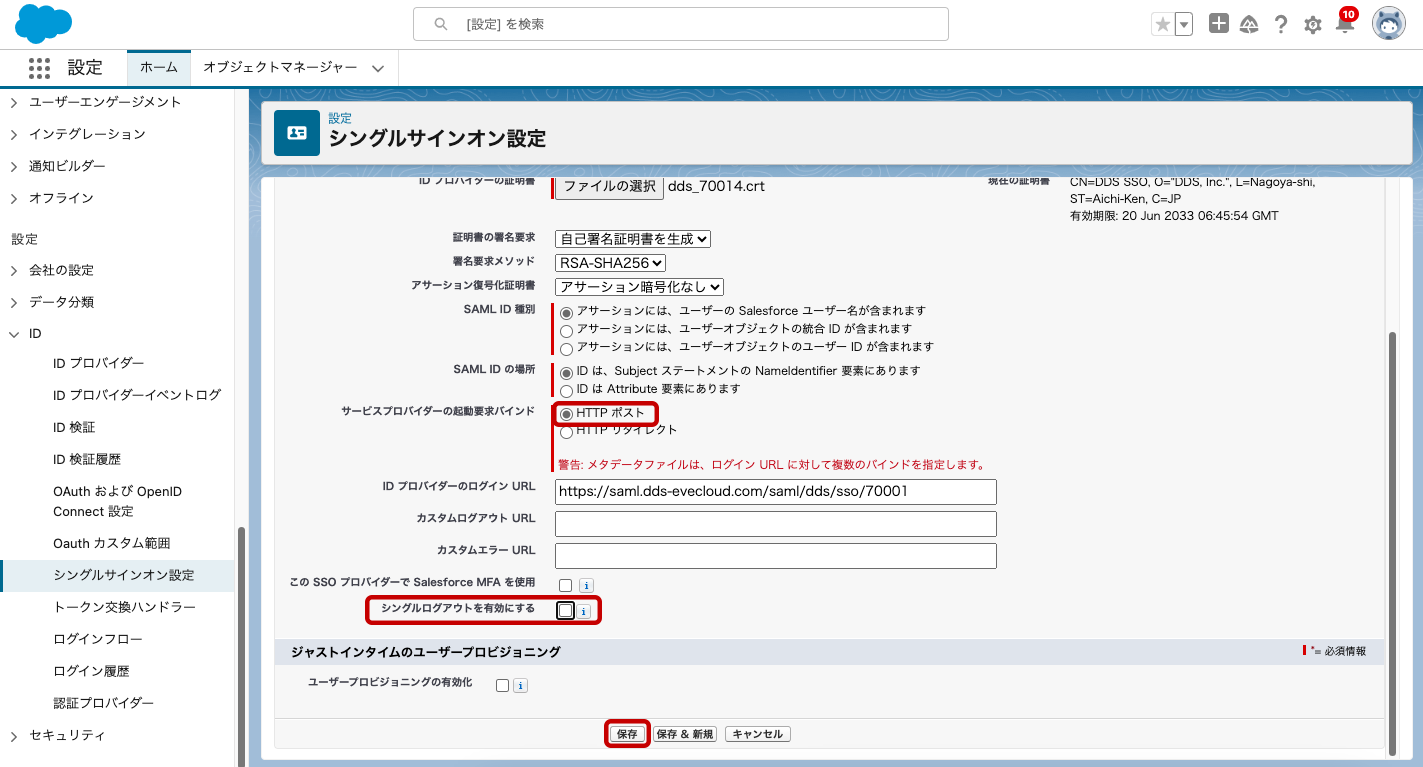The width and height of the screenshot is (1423, 767).
Task: Click the Favorites star icon
Action: [x=1162, y=25]
